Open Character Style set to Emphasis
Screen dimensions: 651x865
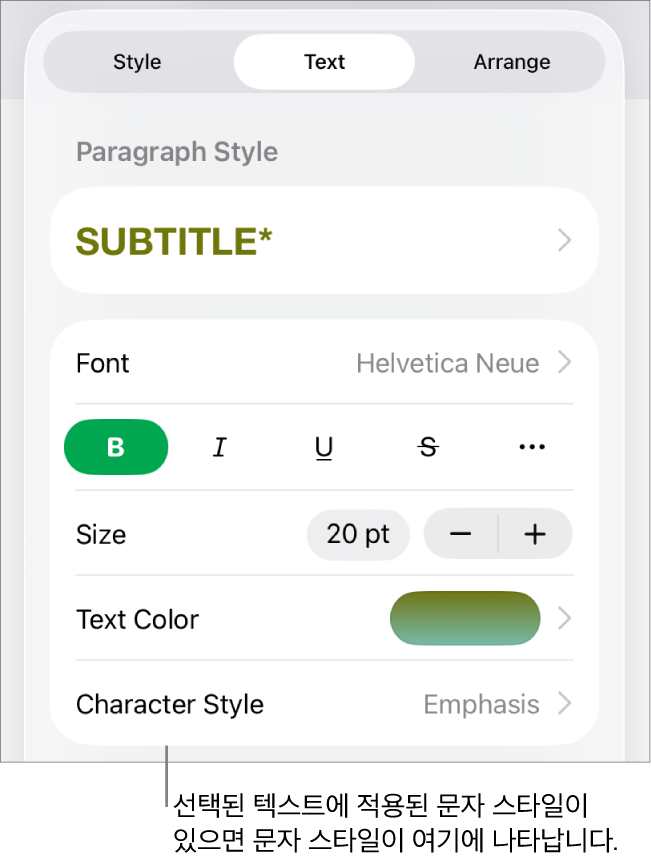click(481, 704)
